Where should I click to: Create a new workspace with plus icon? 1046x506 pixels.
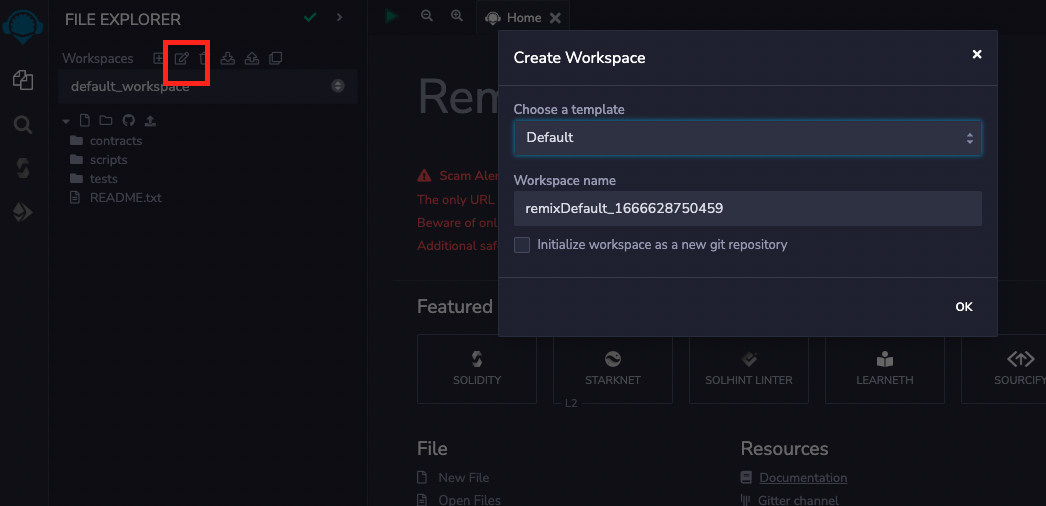pyautogui.click(x=158, y=58)
